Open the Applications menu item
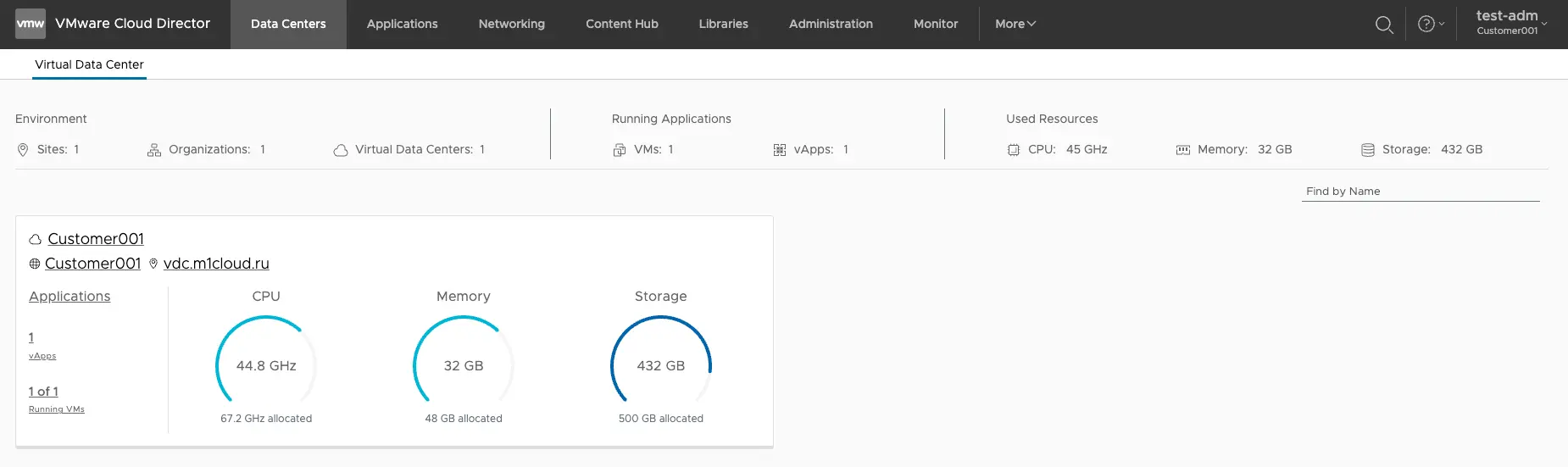Viewport: 1568px width, 467px height. point(403,24)
